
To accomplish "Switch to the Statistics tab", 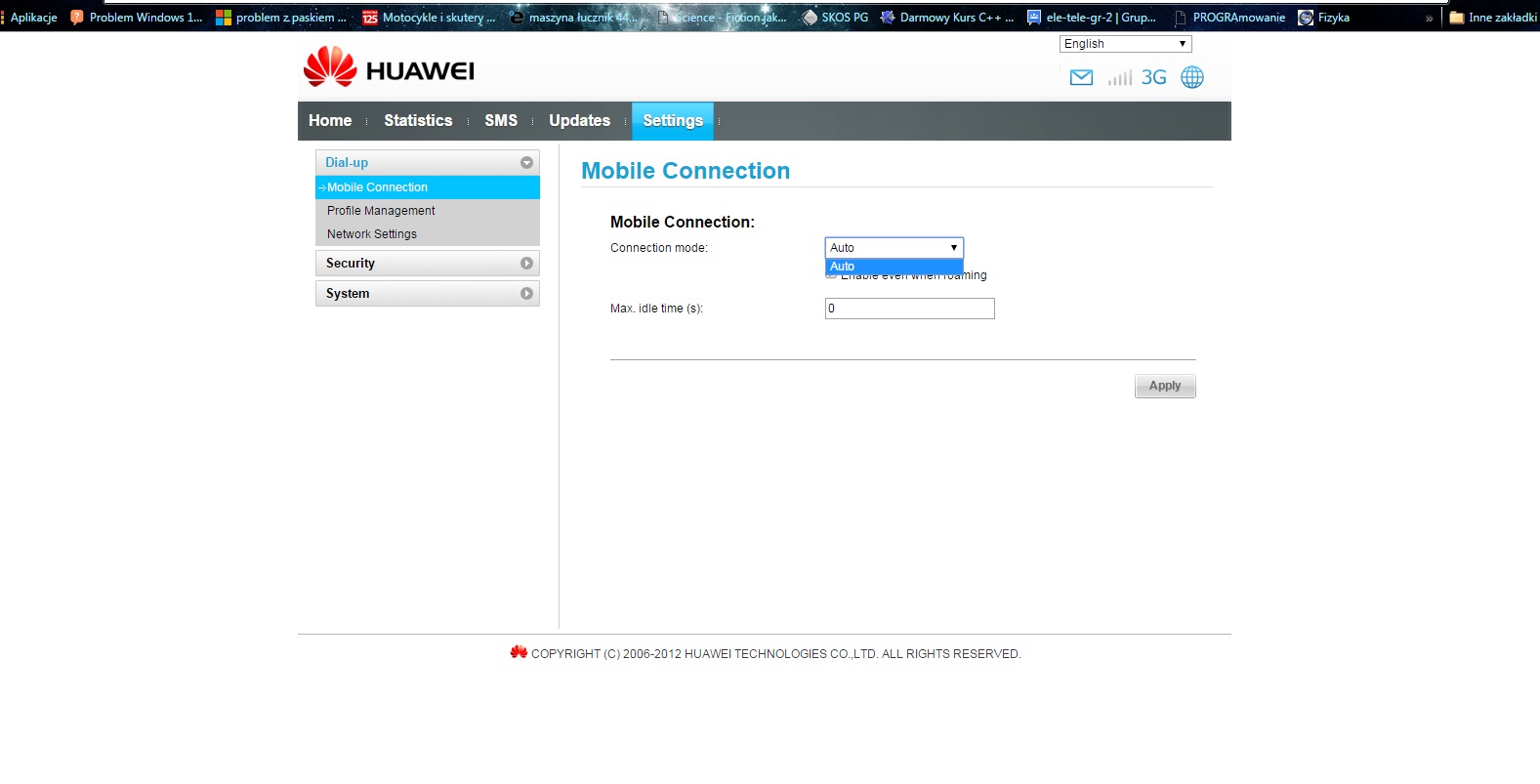I will 418,121.
